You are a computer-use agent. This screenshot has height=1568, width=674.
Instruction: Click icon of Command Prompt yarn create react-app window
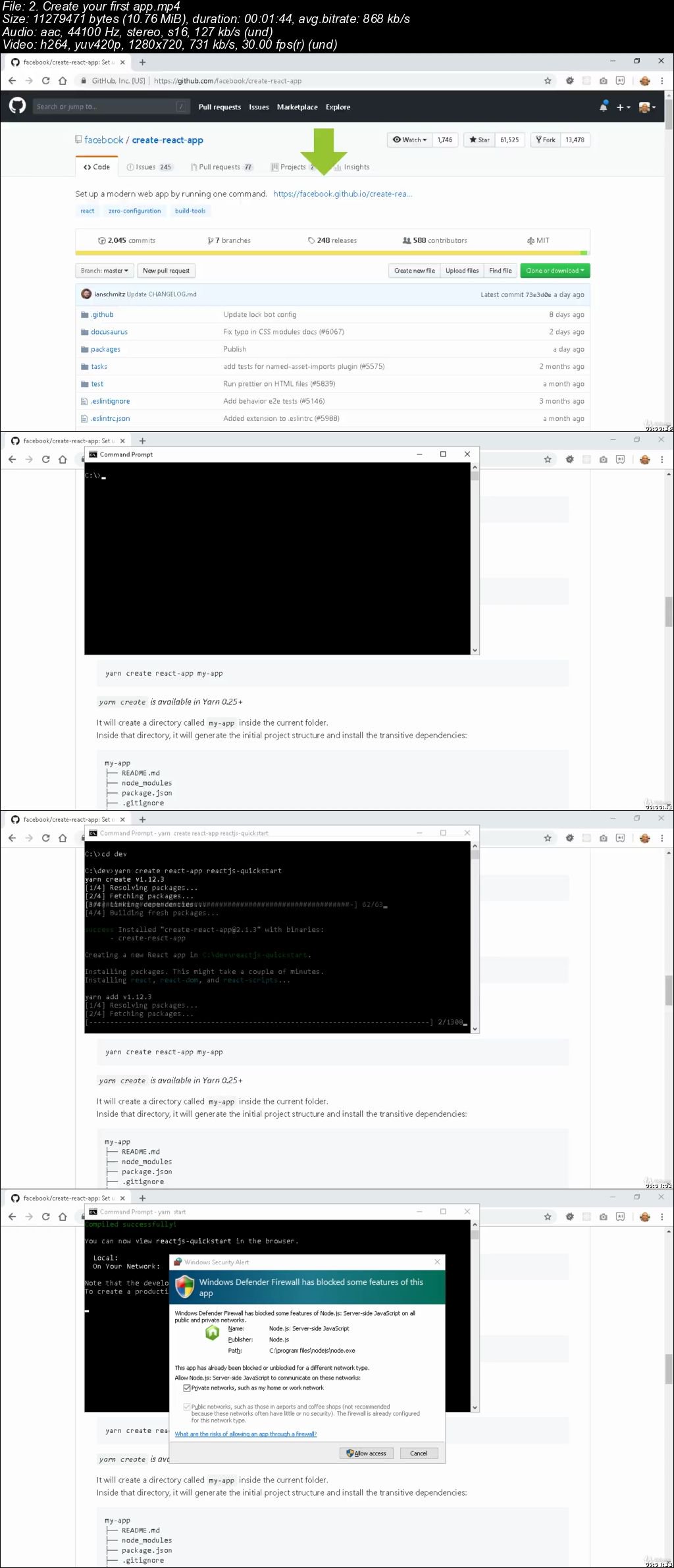click(93, 833)
